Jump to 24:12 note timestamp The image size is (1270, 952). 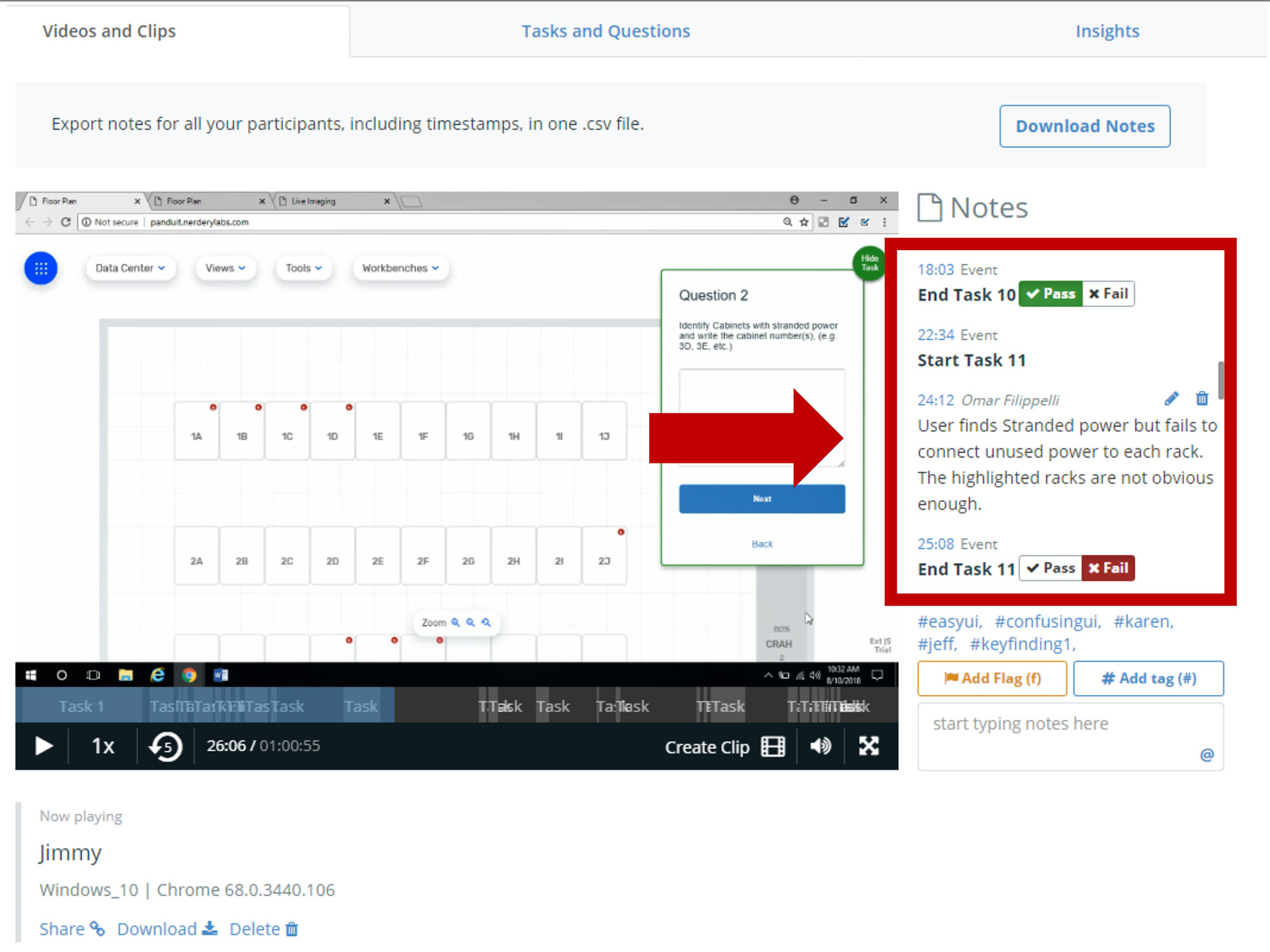(935, 400)
